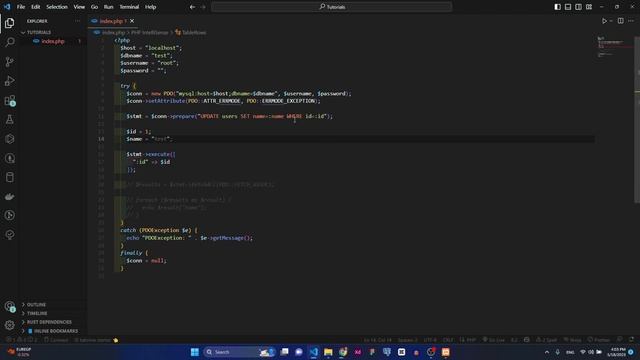Screen dimensions: 640x360
Task: Open the Customize Layout button
Action: click(589, 7)
